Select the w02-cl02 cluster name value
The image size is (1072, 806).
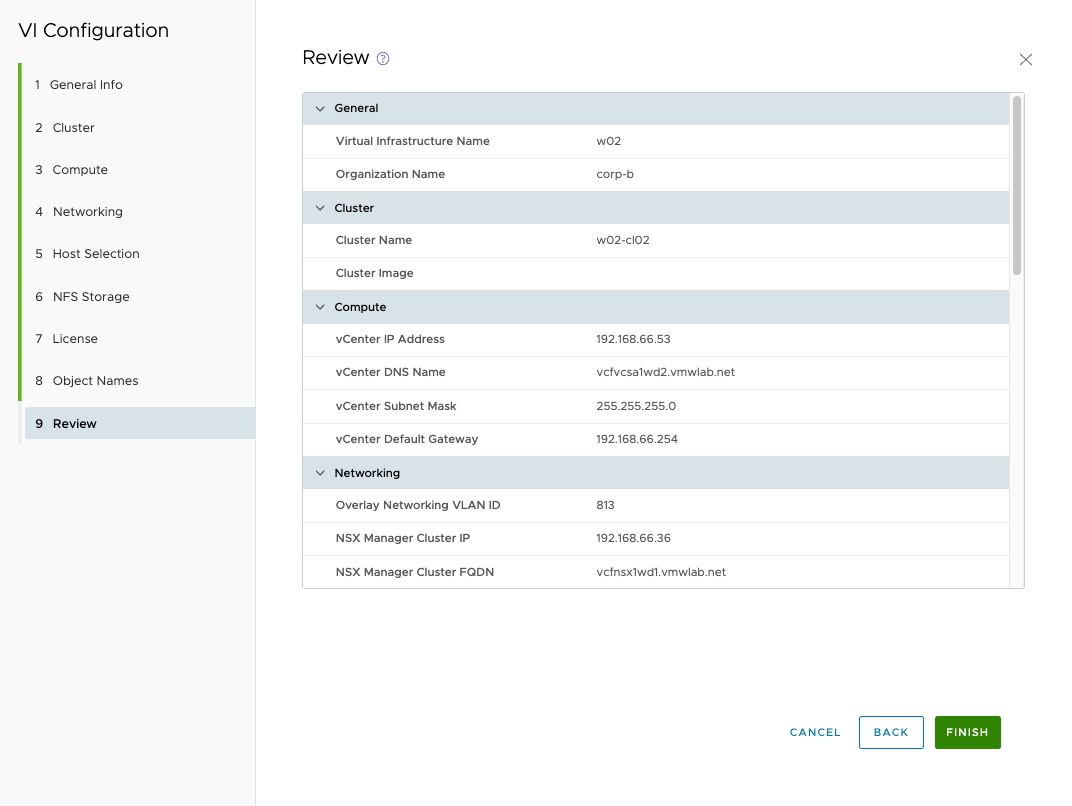[x=623, y=241]
